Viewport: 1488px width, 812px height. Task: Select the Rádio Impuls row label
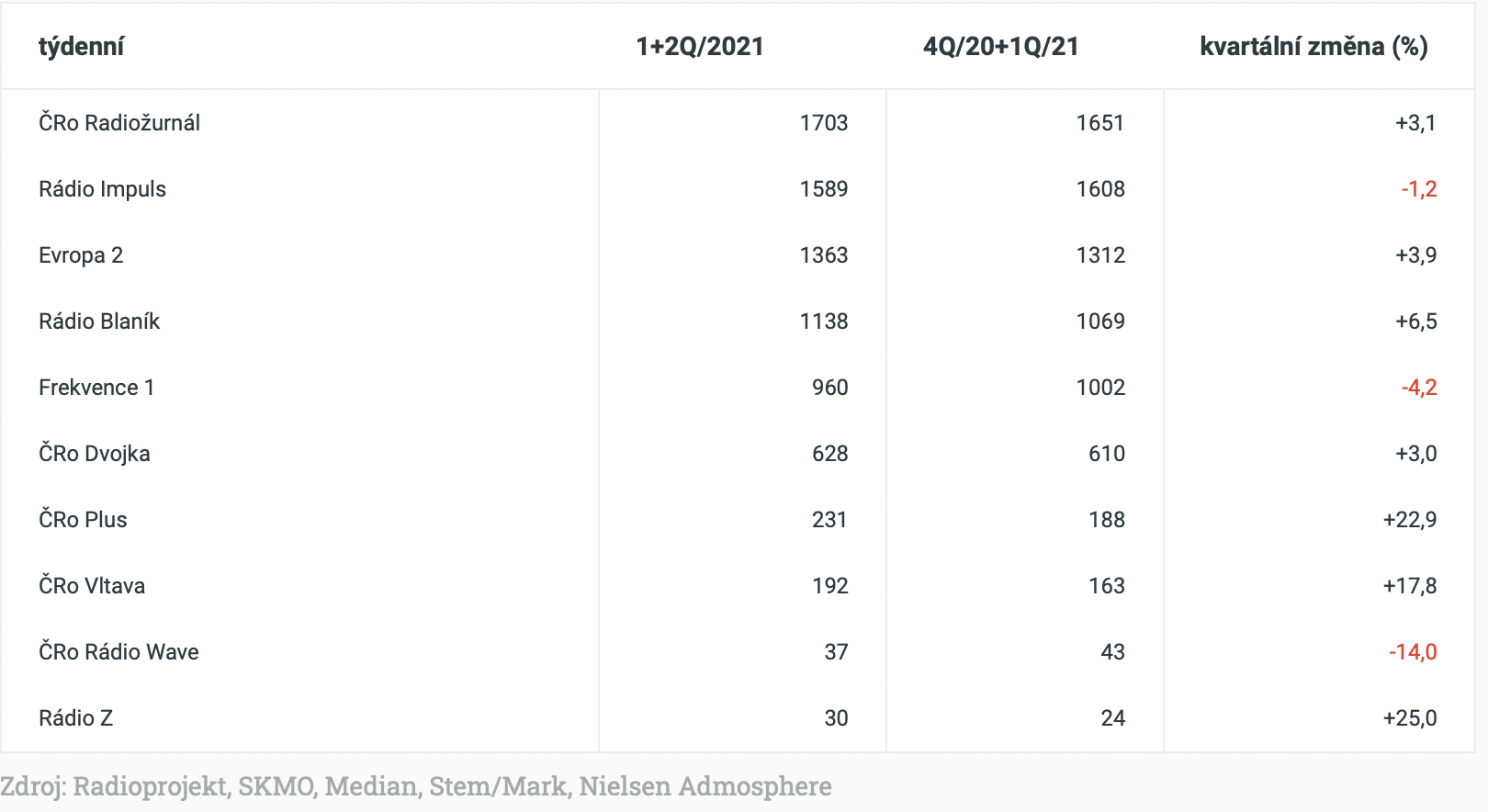pos(102,189)
